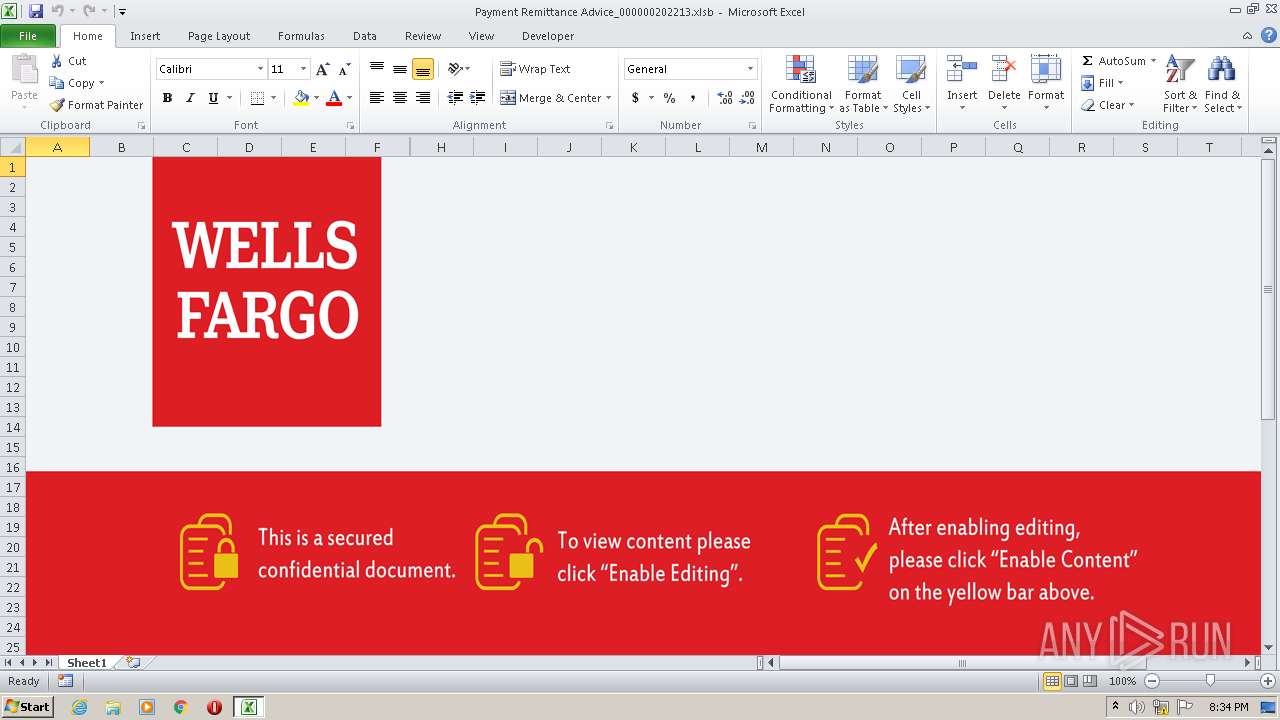Expand the AutoSum dropdown arrow
Screen dimensions: 1280x720
coord(1153,61)
